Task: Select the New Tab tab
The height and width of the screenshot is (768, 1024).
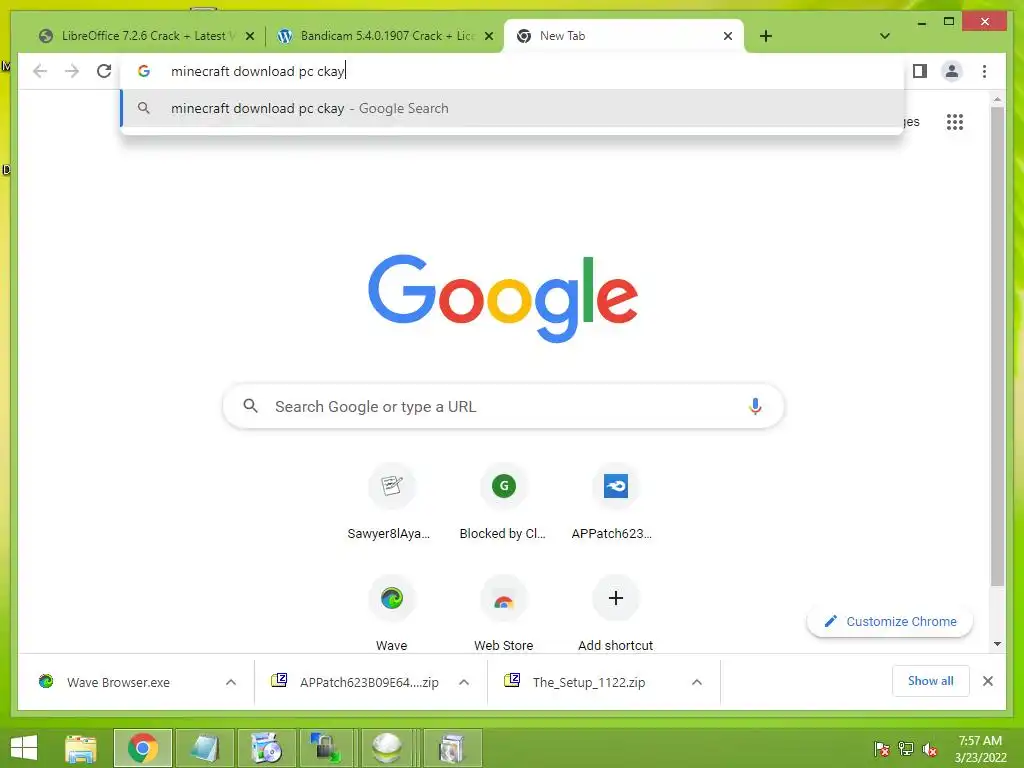Action: tap(624, 36)
